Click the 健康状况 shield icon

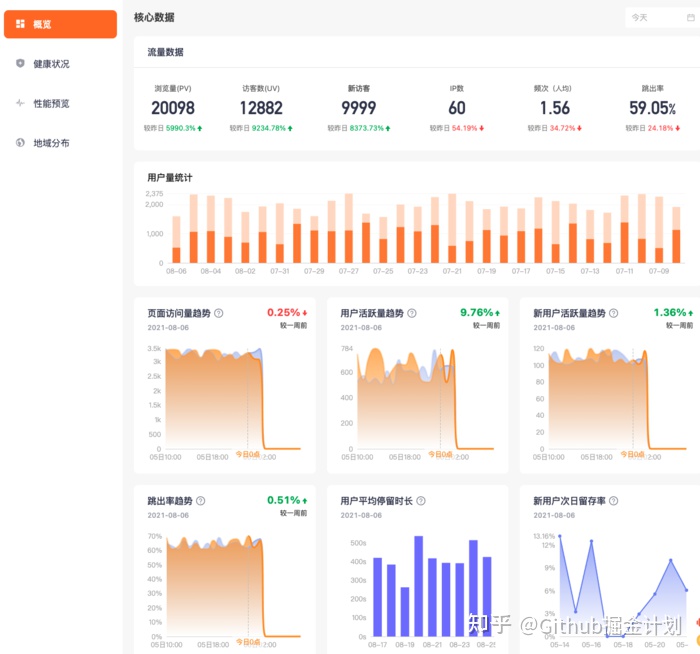(x=20, y=63)
